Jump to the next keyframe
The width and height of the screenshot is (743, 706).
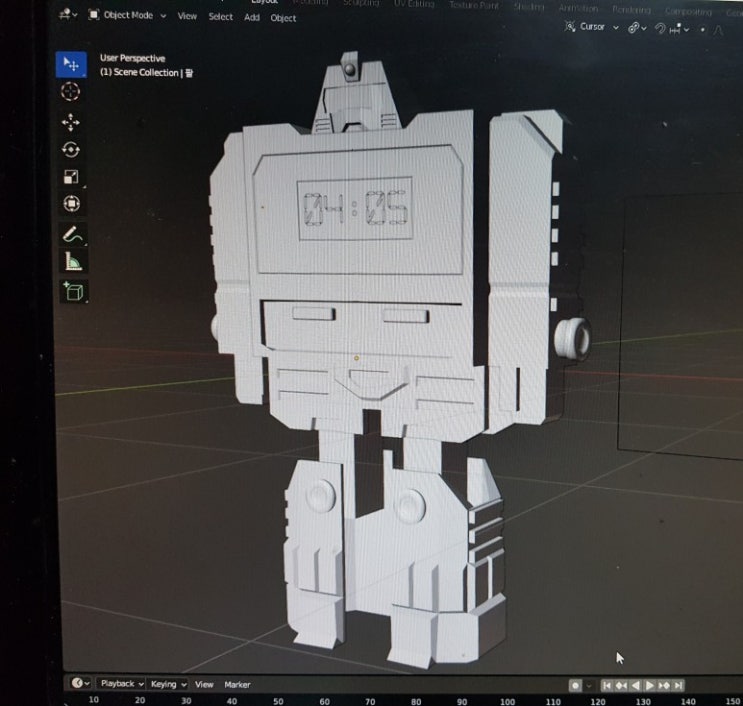664,685
